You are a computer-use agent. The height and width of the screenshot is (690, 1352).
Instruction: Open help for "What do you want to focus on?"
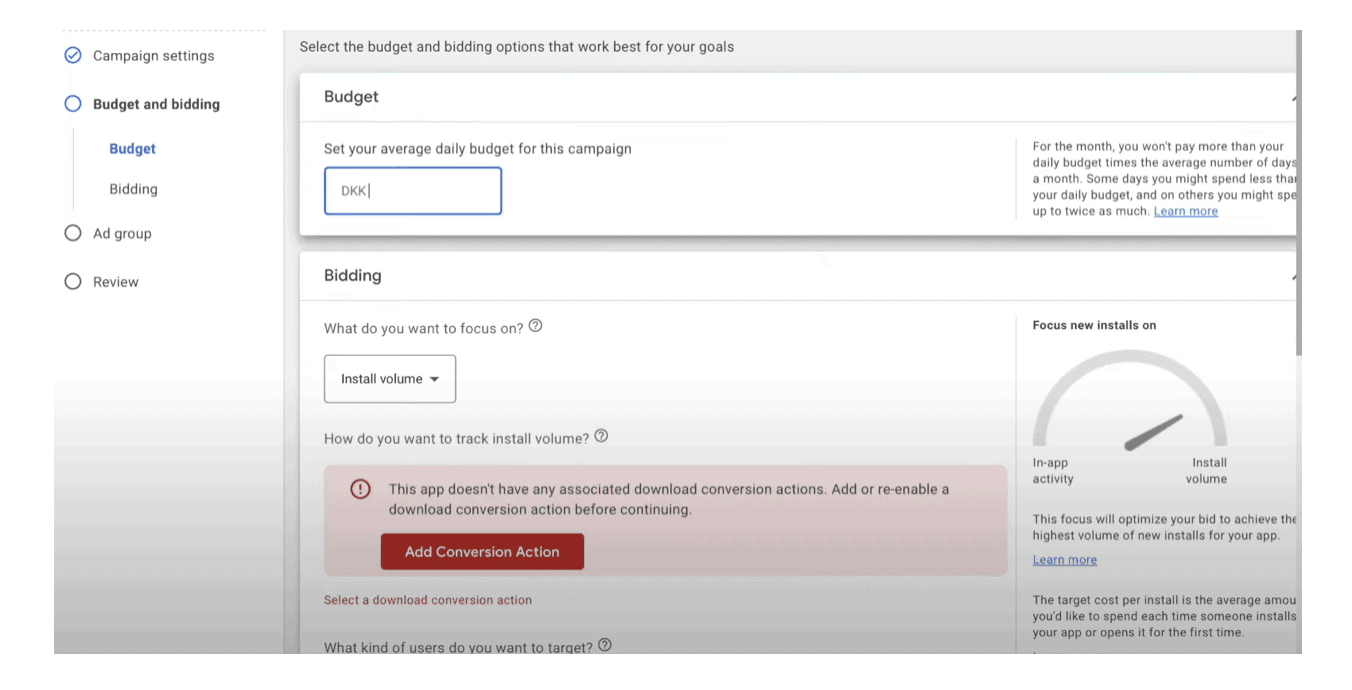tap(536, 326)
